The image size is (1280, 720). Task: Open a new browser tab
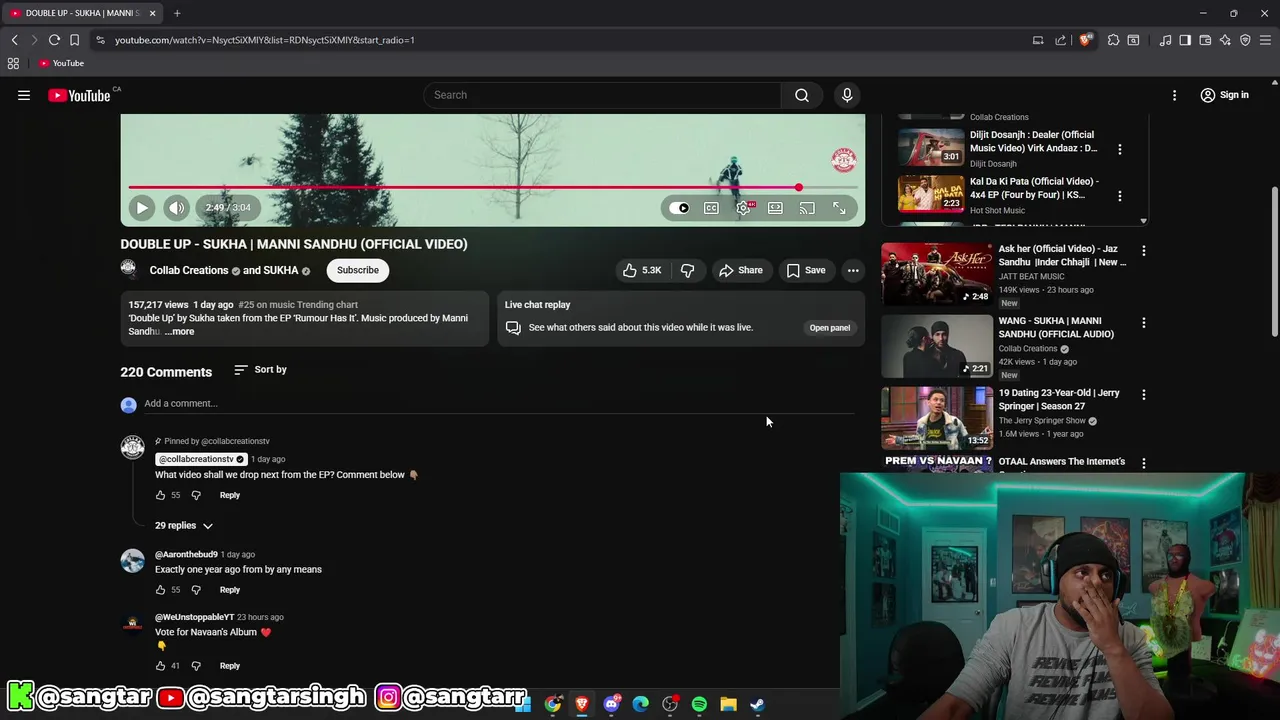click(177, 13)
